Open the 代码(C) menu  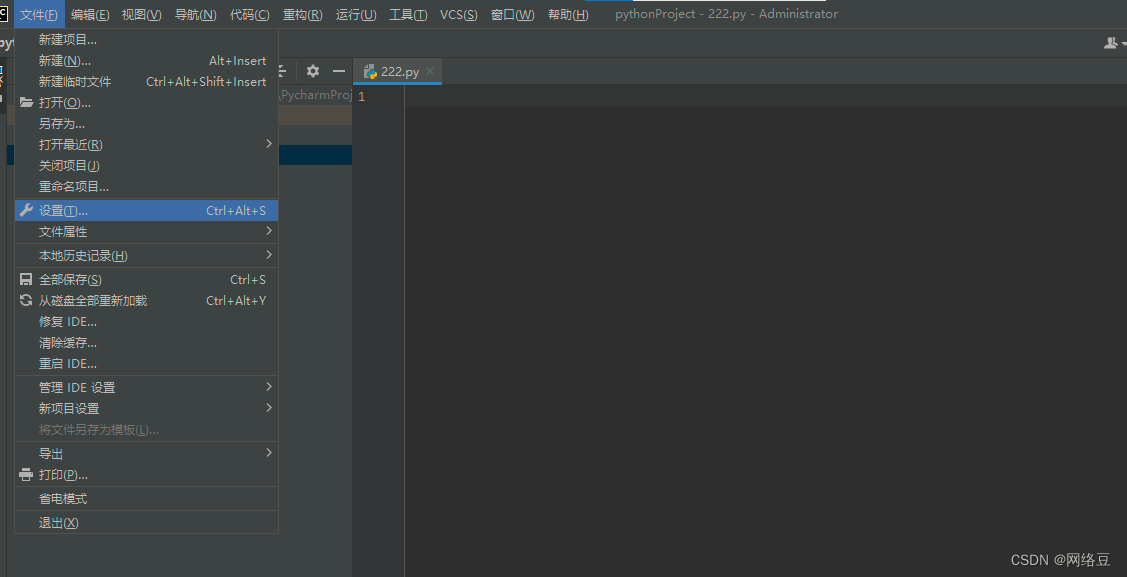[x=249, y=14]
